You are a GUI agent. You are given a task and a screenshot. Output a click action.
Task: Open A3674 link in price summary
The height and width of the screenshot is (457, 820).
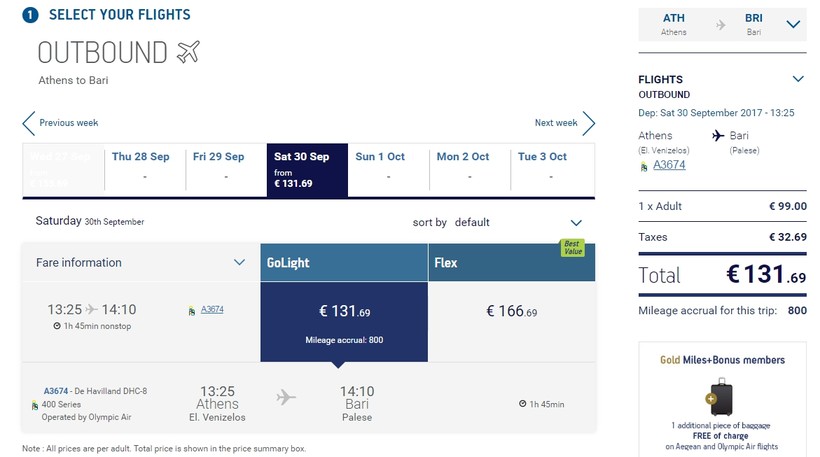pyautogui.click(x=669, y=165)
